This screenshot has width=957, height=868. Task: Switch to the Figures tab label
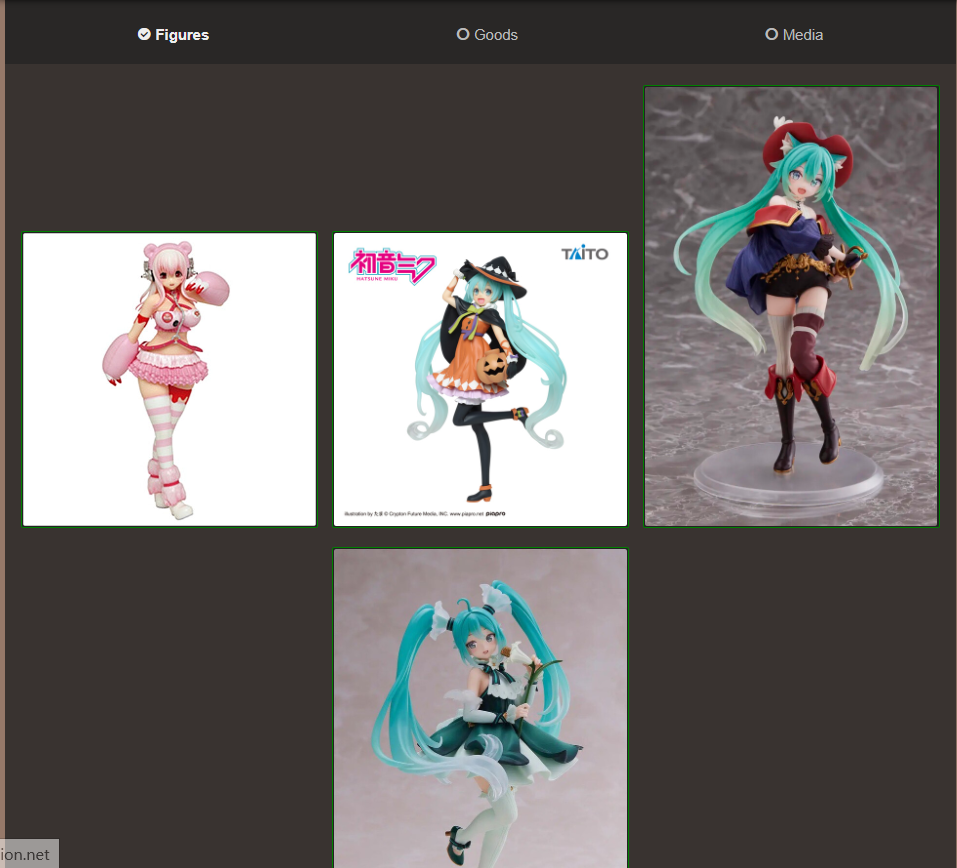point(182,35)
